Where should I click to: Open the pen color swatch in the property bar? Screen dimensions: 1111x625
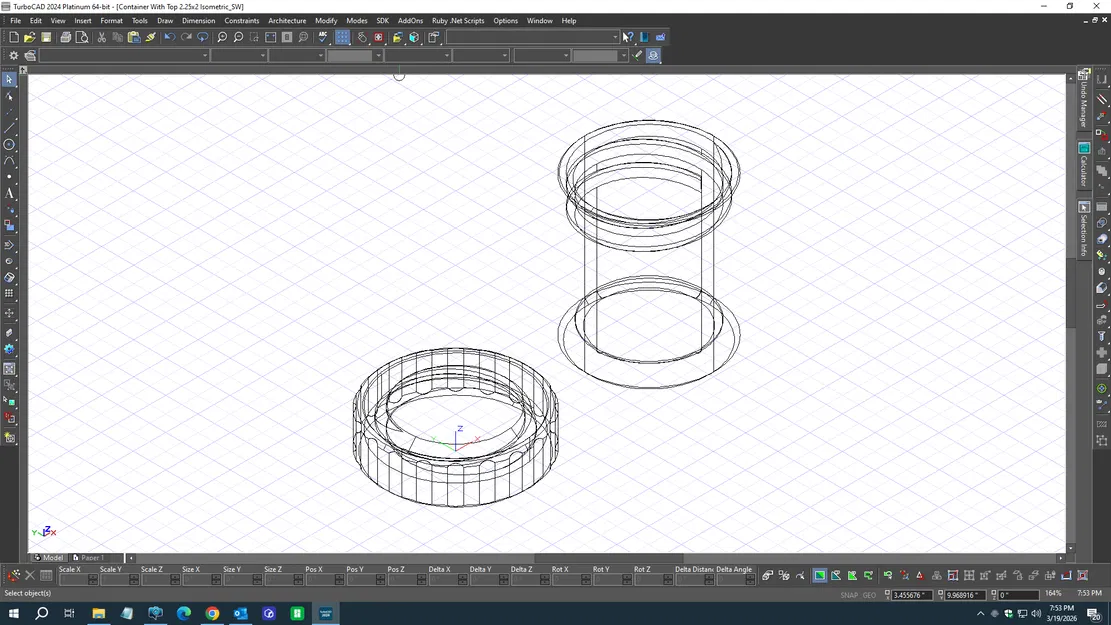[352, 55]
